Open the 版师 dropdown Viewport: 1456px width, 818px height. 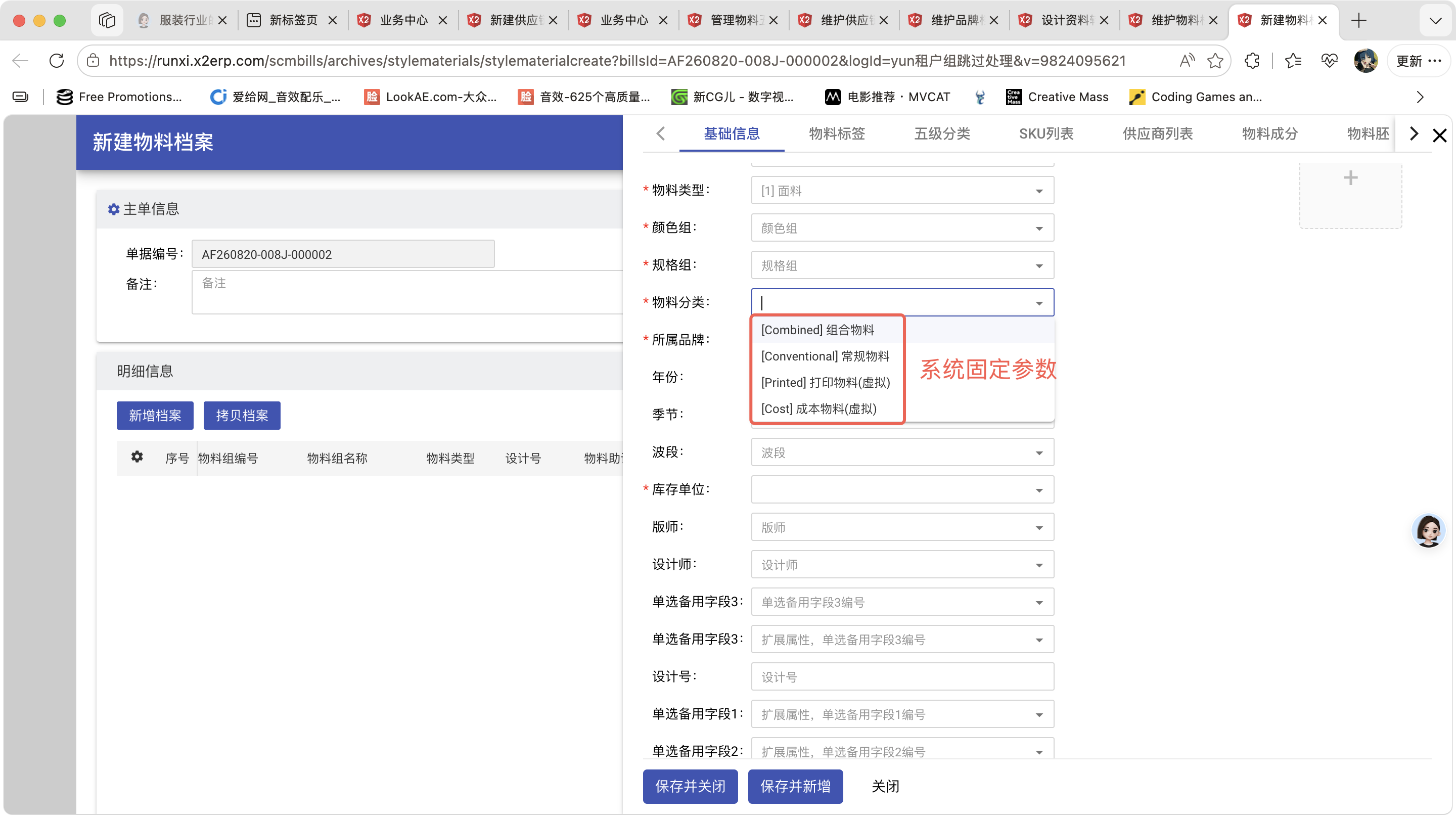pyautogui.click(x=902, y=527)
